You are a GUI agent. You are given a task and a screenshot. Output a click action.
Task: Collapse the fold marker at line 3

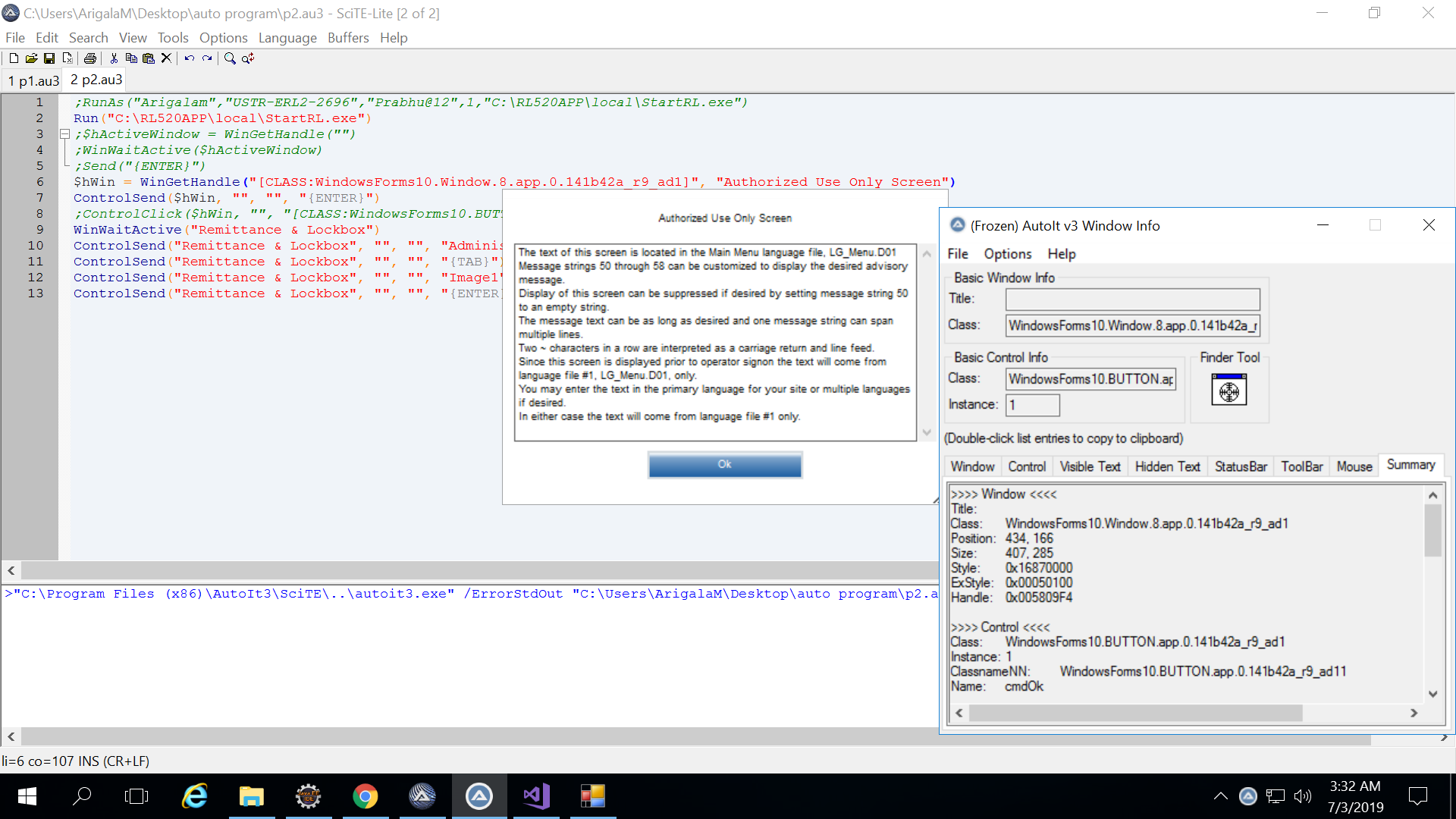[x=65, y=134]
